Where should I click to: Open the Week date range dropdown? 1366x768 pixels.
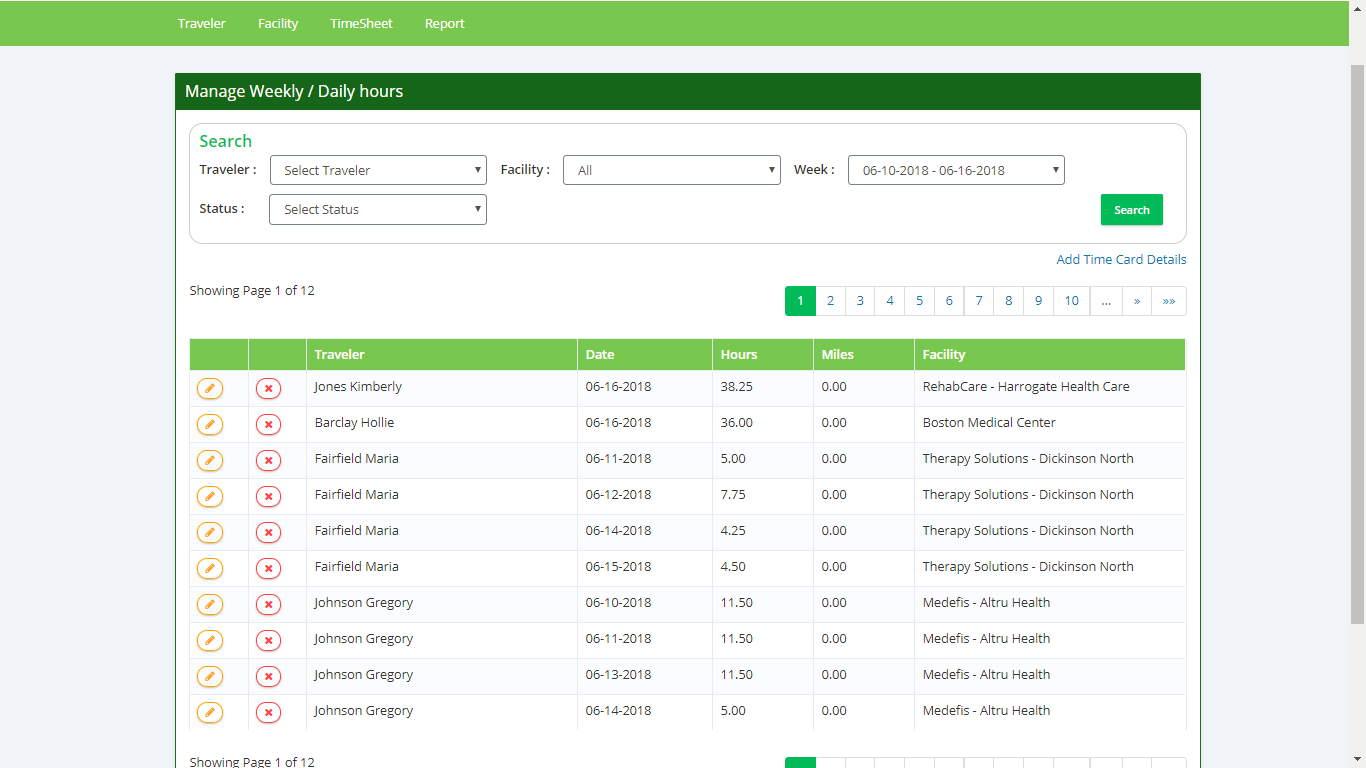956,170
